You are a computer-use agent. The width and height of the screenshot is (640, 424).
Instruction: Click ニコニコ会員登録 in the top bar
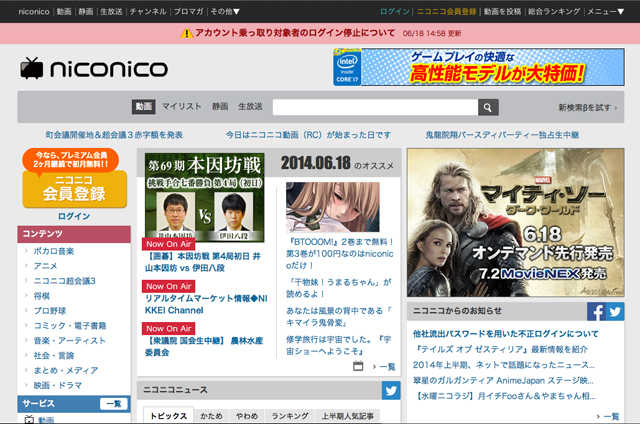(x=447, y=11)
